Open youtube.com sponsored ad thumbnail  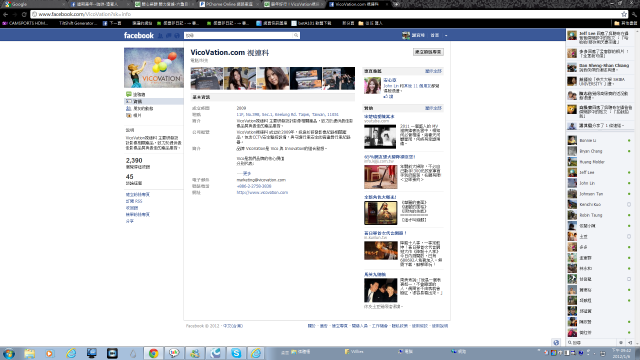point(380,136)
